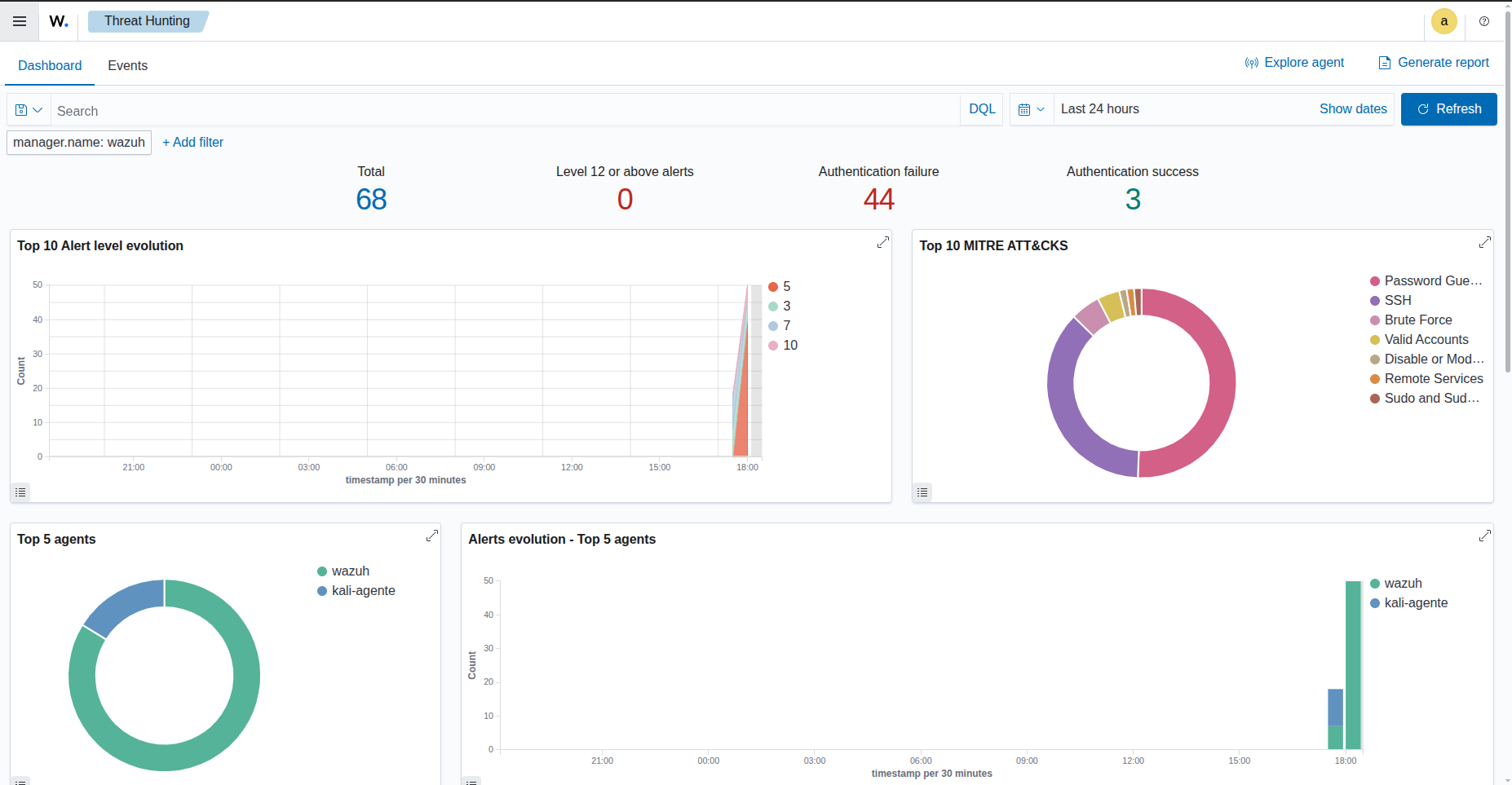This screenshot has height=785, width=1512.
Task: Click the Authentication failure count 44
Action: click(879, 200)
